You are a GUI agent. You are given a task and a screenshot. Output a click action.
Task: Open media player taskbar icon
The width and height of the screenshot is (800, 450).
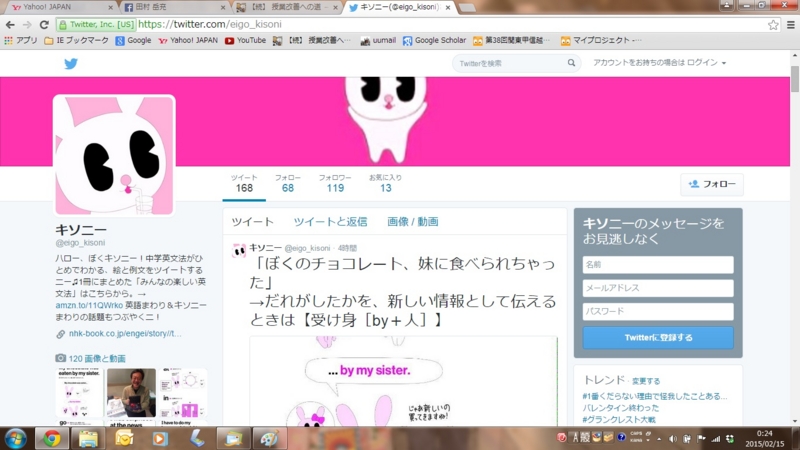(160, 439)
